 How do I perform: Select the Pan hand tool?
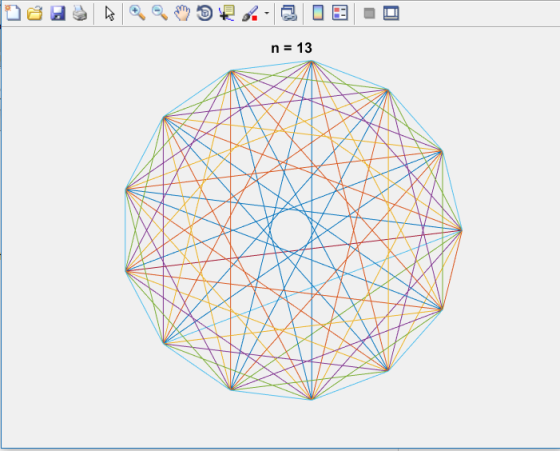tap(182, 13)
